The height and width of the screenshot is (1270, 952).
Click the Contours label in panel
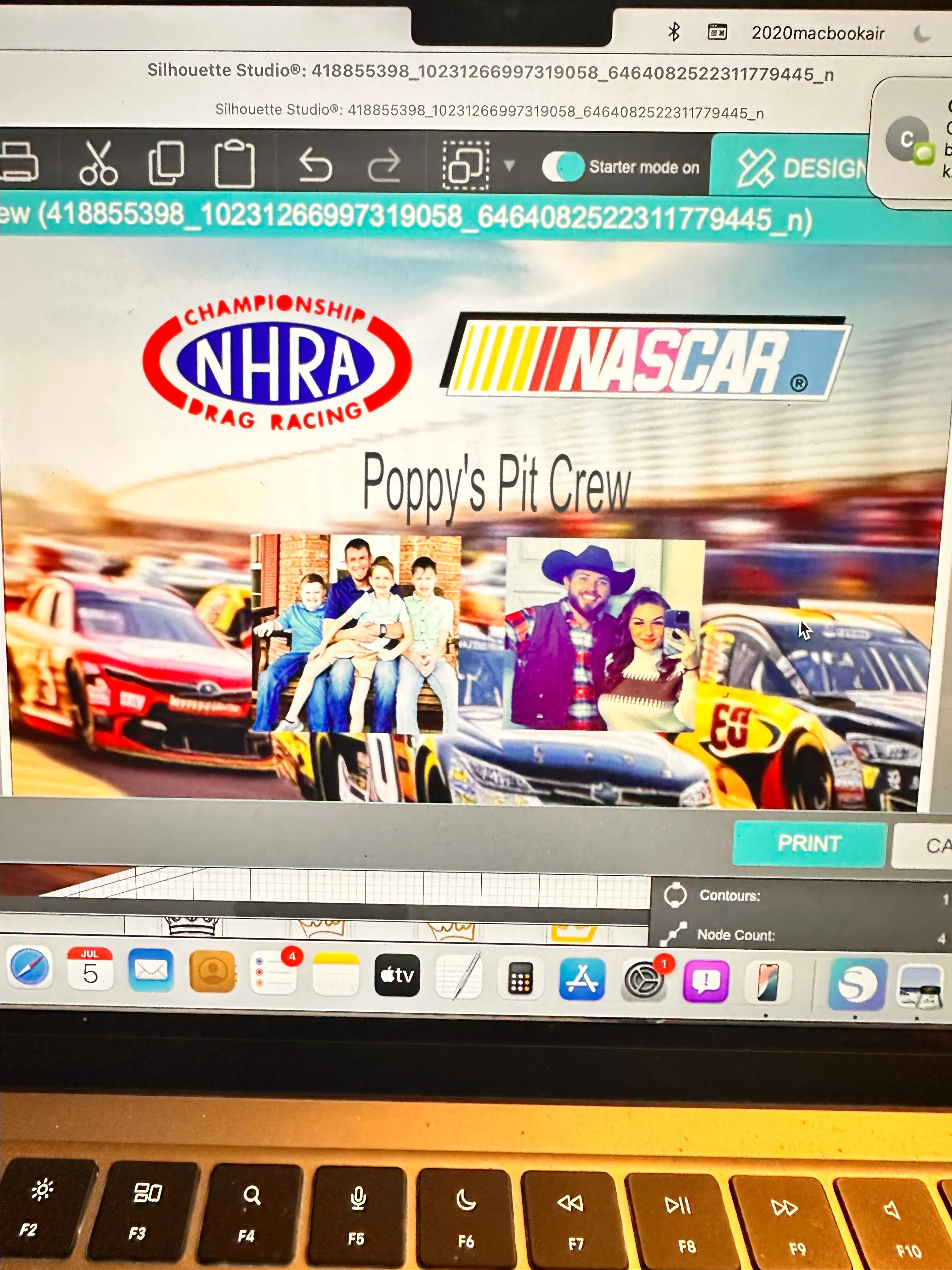pyautogui.click(x=729, y=895)
